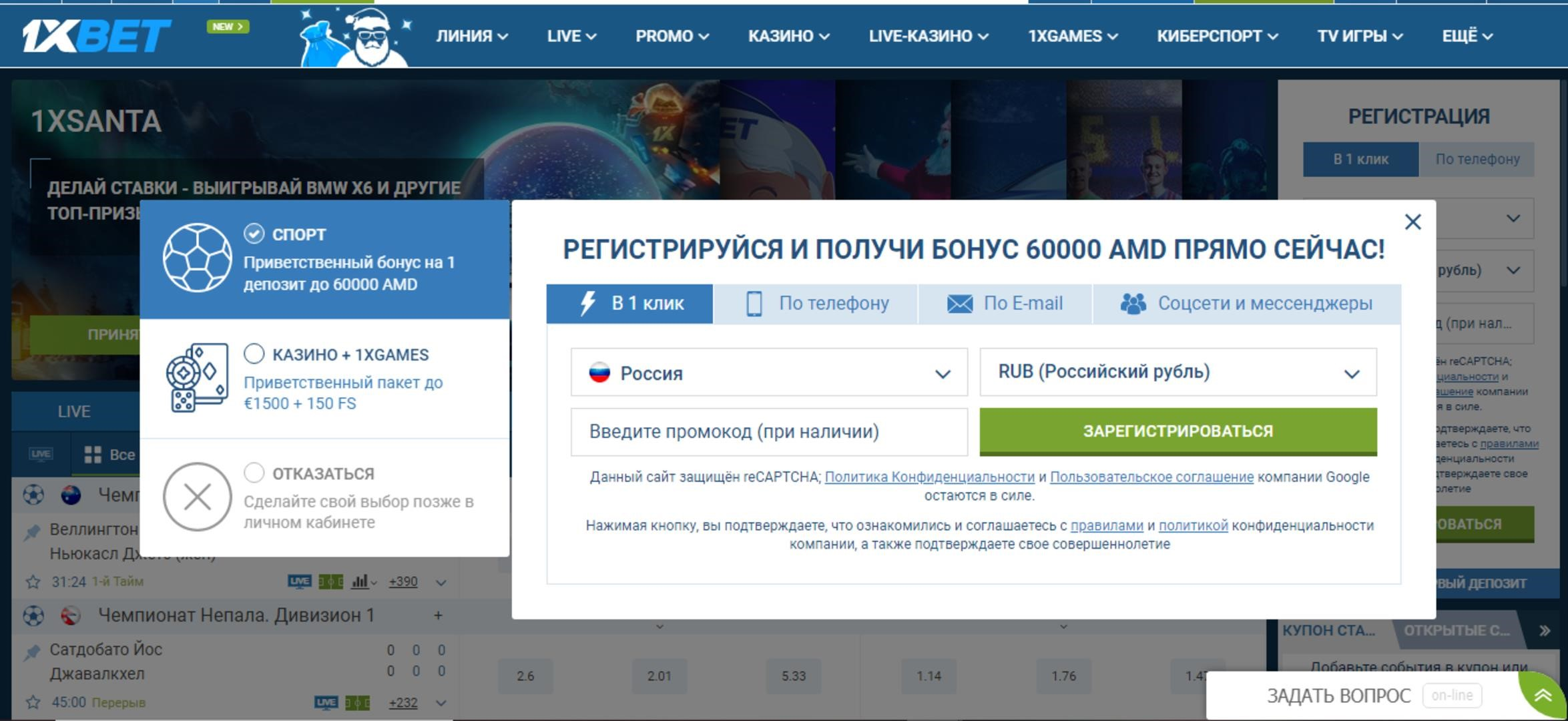This screenshot has width=1568, height=721.
Task: Click the Santa with gift bag icon
Action: click(355, 38)
